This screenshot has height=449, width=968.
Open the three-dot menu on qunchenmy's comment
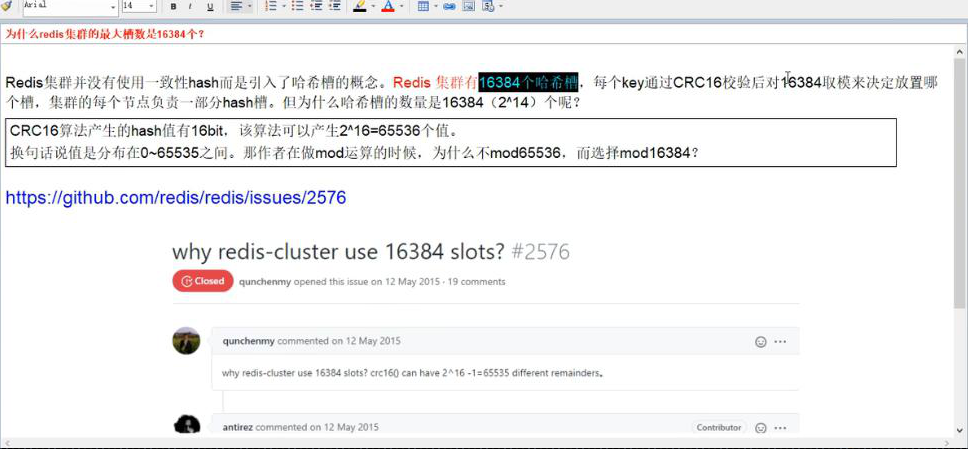[x=780, y=342]
